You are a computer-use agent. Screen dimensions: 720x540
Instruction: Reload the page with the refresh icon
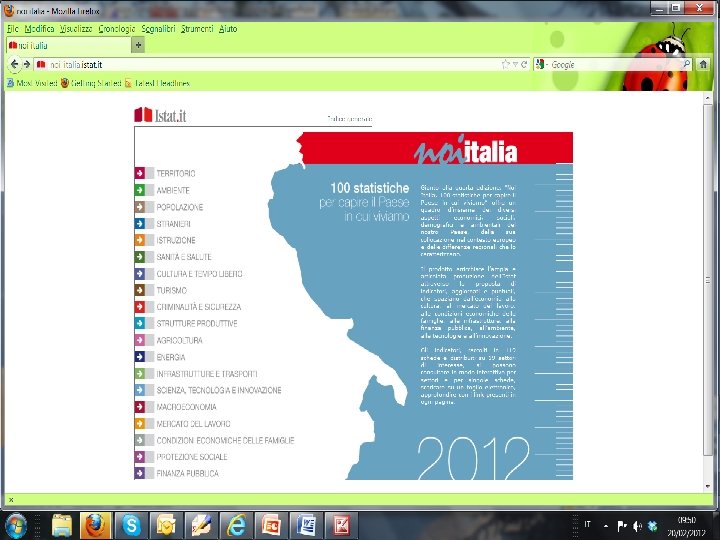point(524,64)
